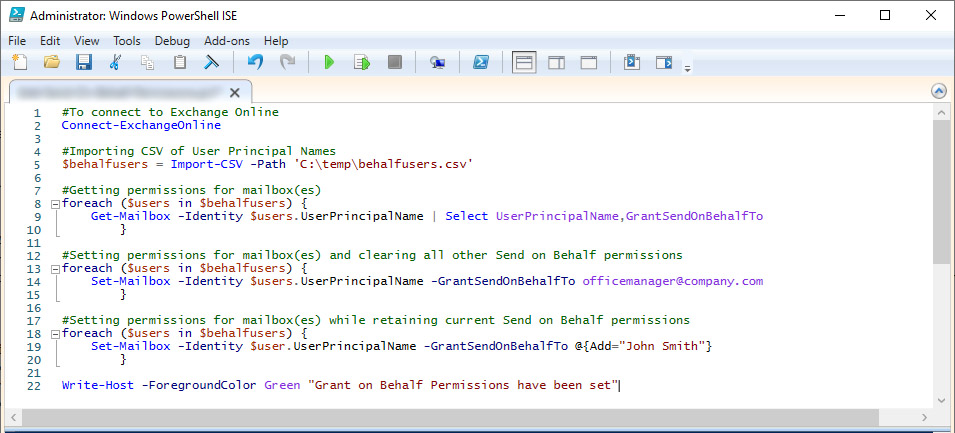Click on officemanager@company.com text
The height and width of the screenshot is (433, 955).
point(673,281)
